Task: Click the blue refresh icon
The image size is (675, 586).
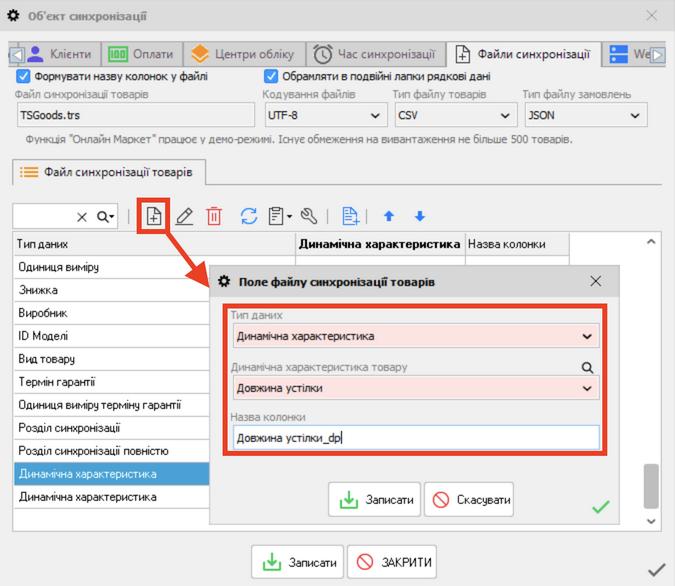Action: (249, 216)
